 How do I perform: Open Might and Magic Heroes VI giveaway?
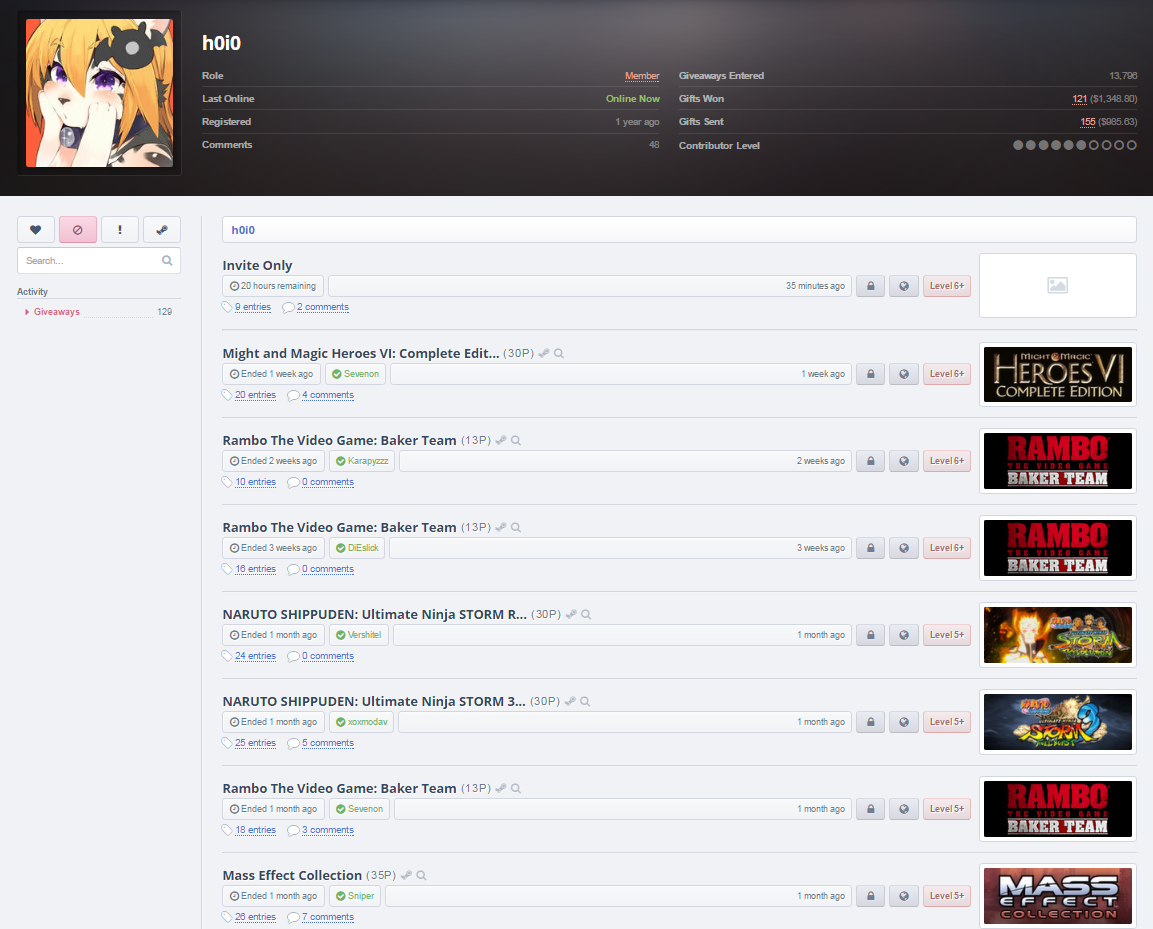tap(361, 353)
